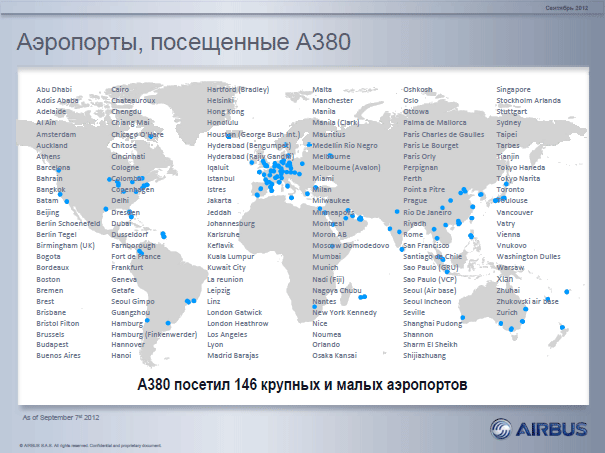Select the Abu Dhabi airport label
Screen dimensions: 605x453
click(x=53, y=89)
